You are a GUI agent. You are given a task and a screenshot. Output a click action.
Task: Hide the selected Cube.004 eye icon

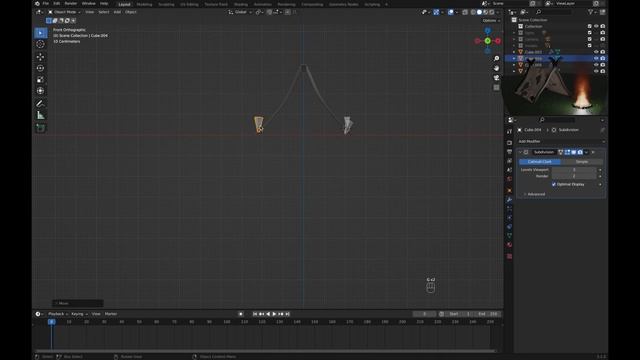pyautogui.click(x=596, y=58)
